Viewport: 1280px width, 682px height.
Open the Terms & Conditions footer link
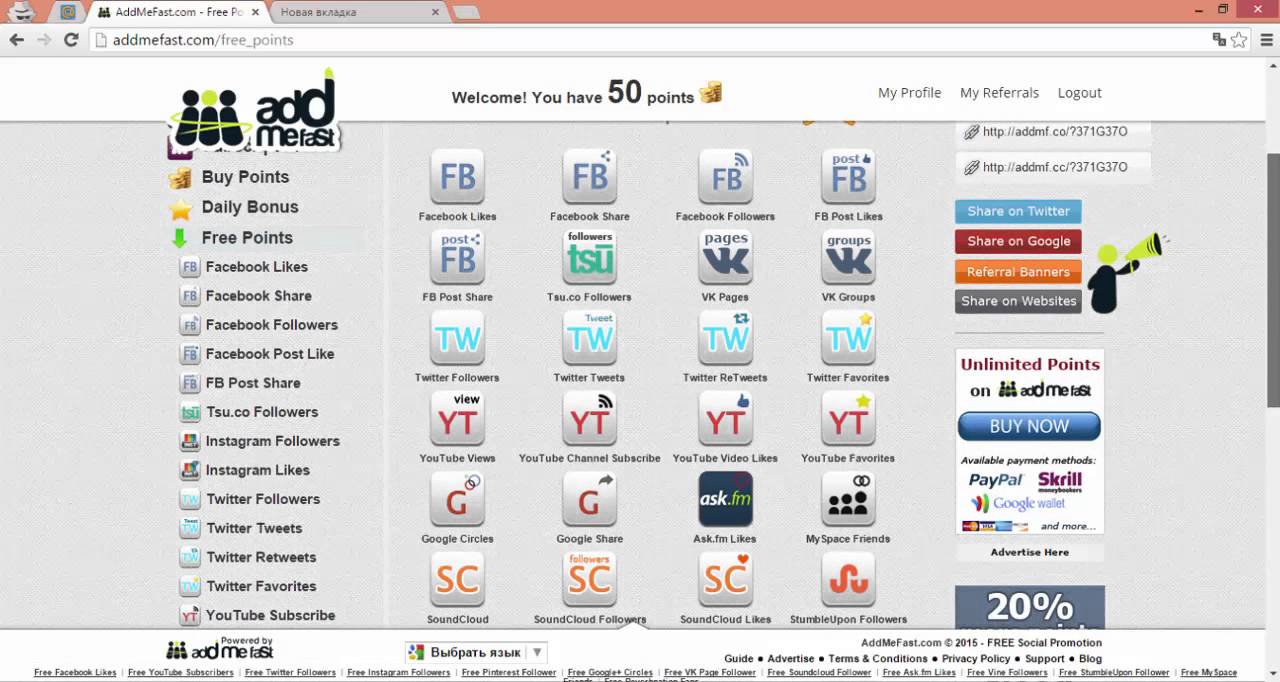click(x=878, y=659)
